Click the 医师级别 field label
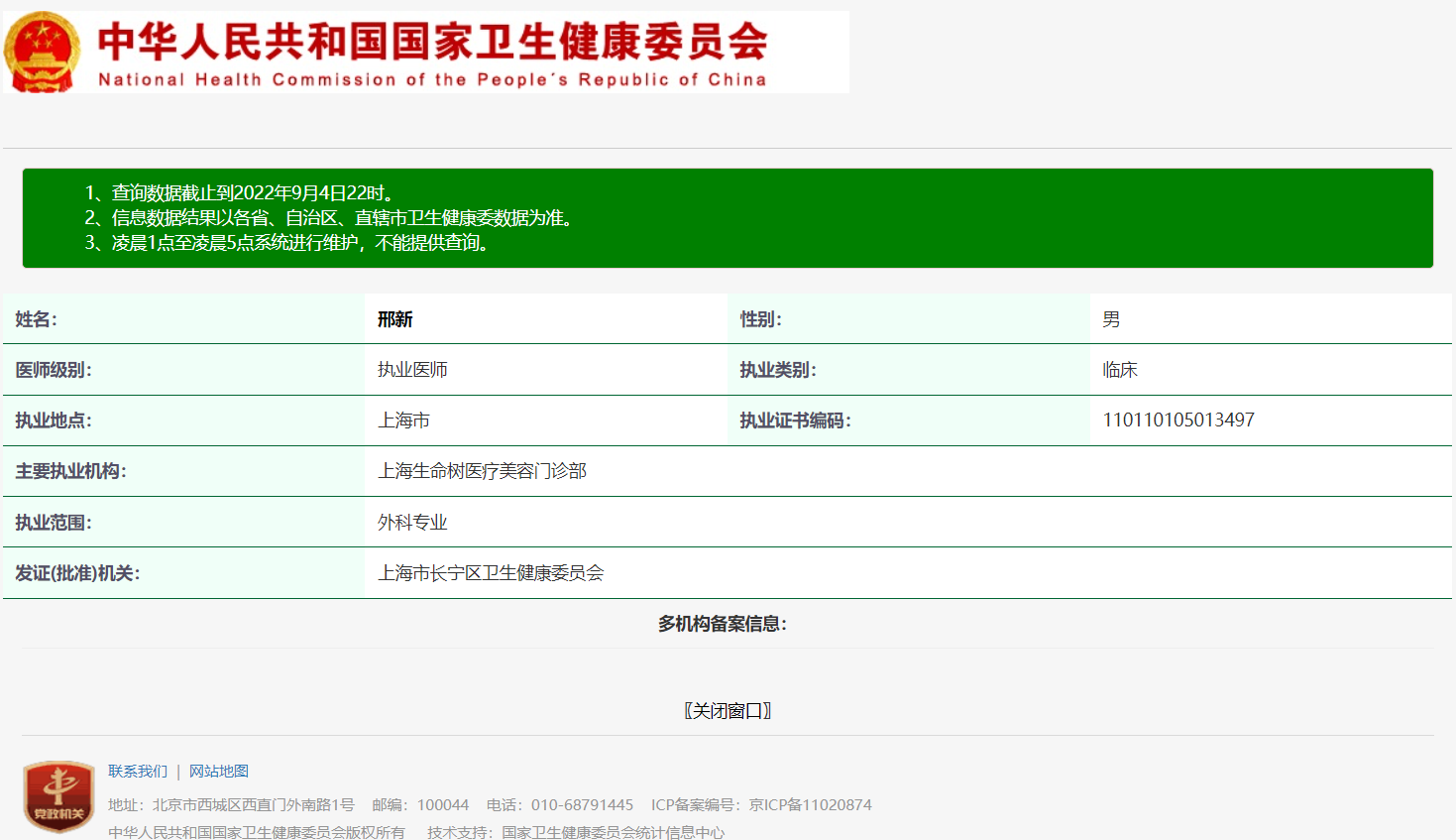1456x840 pixels. (x=54, y=370)
